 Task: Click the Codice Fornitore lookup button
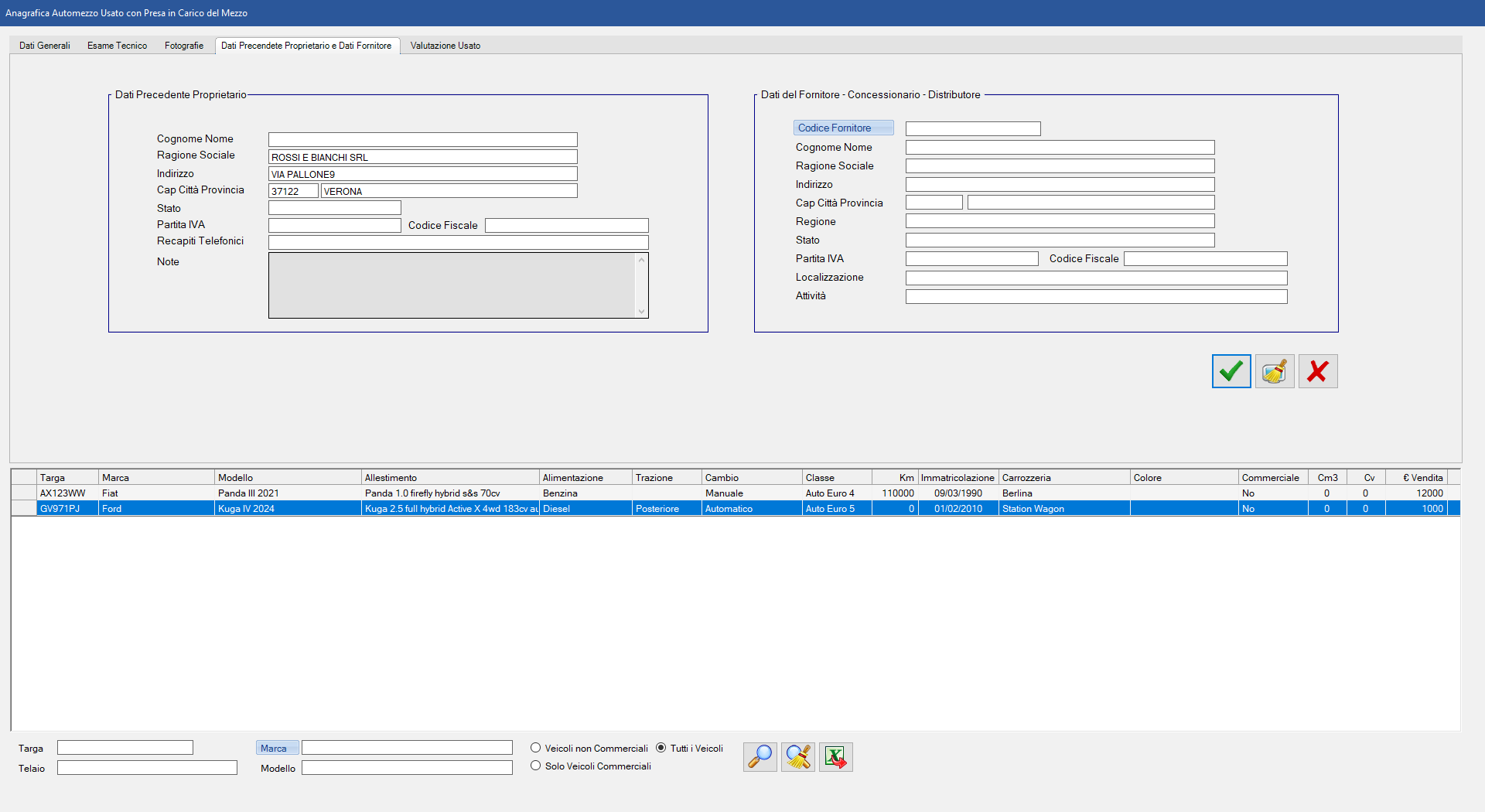tap(843, 128)
